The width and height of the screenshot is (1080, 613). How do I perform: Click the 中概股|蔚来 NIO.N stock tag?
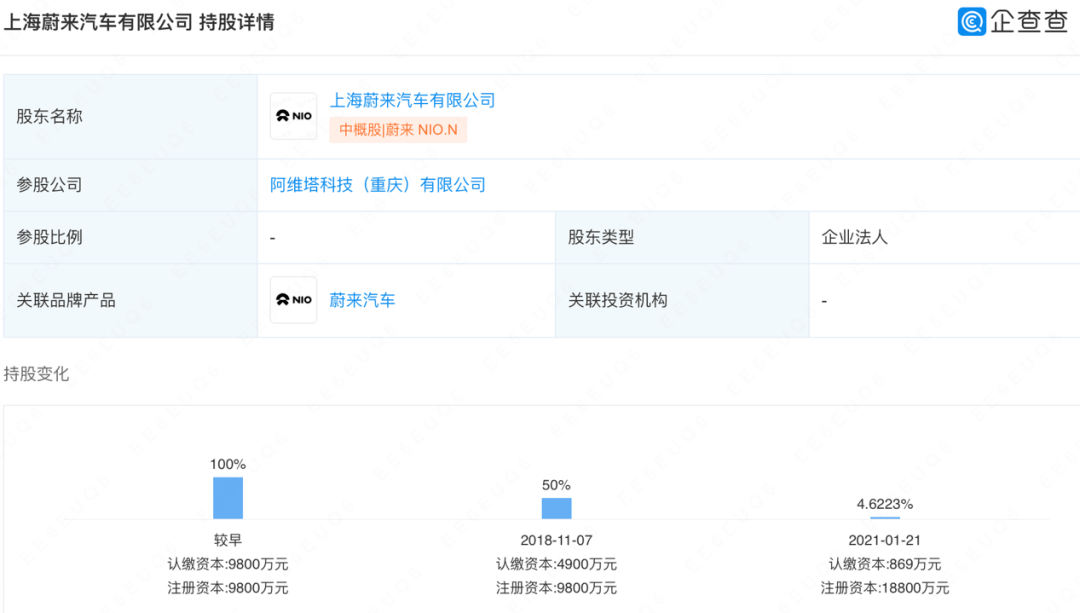point(398,130)
